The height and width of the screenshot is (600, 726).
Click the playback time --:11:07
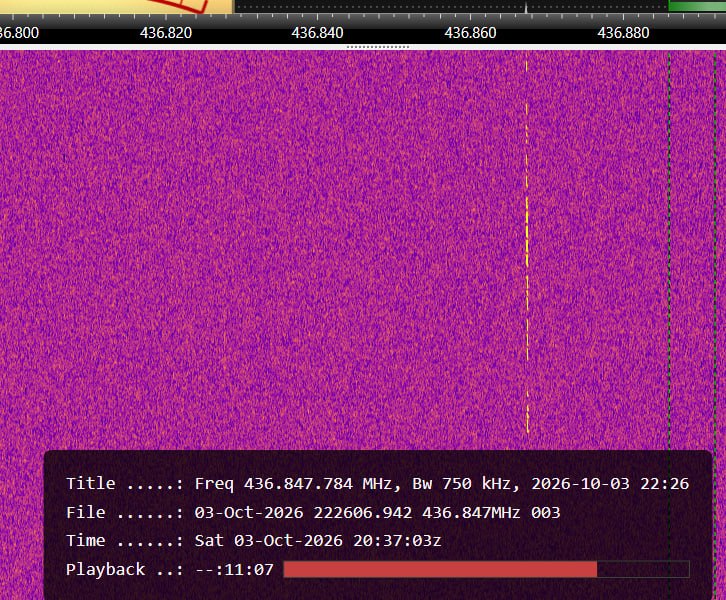pos(235,569)
